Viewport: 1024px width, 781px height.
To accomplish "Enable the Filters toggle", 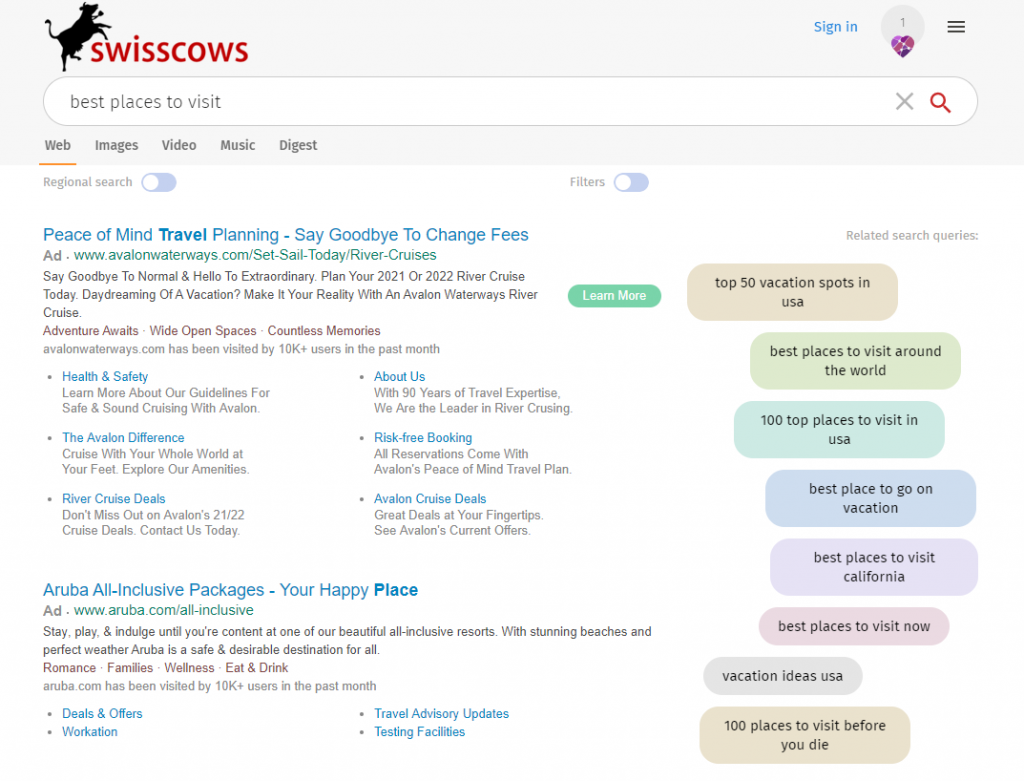I will pyautogui.click(x=631, y=182).
